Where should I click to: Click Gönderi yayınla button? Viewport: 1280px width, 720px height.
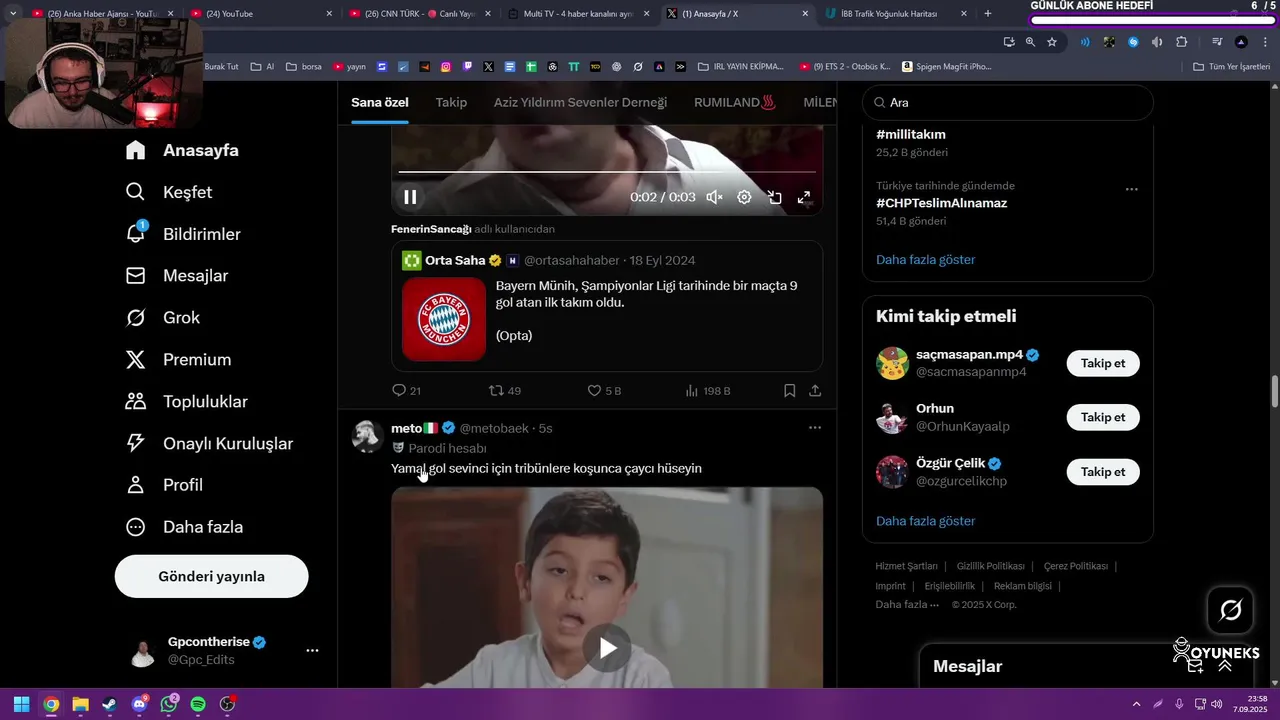tap(211, 576)
